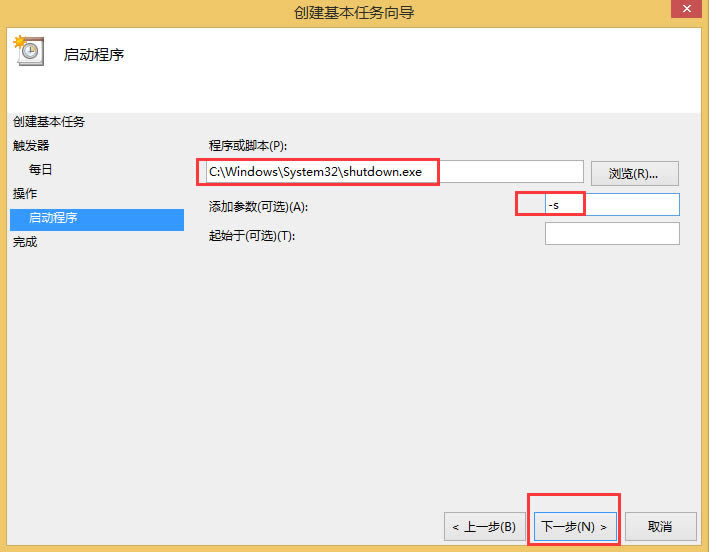
Task: Click 下一步(N) to continue
Action: pos(575,527)
